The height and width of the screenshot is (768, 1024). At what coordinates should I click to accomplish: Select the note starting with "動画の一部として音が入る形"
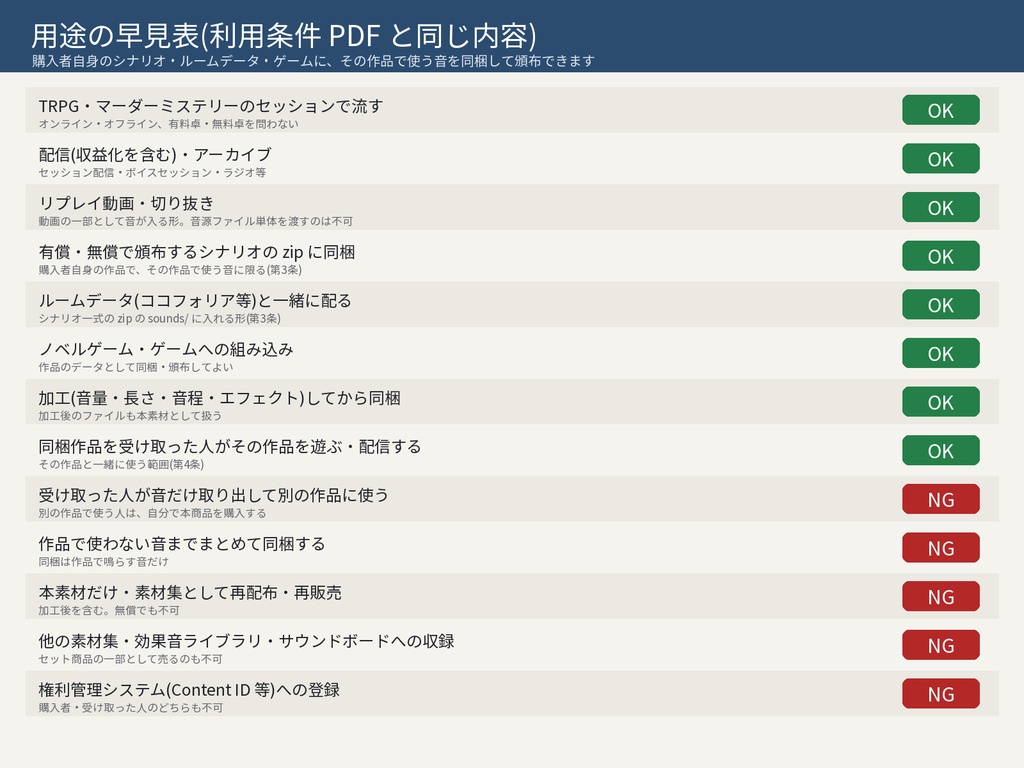(x=195, y=221)
